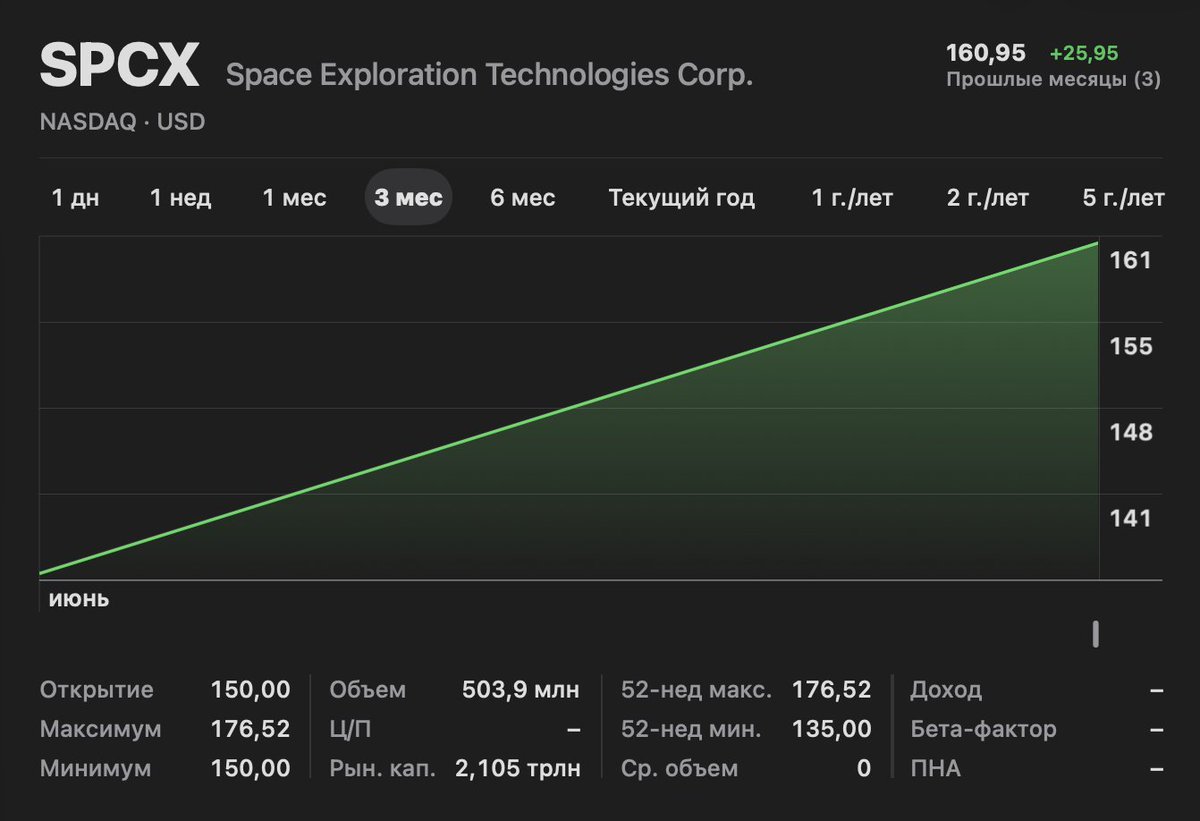
Task: Switch chart to 1 мес range
Action: tap(294, 198)
